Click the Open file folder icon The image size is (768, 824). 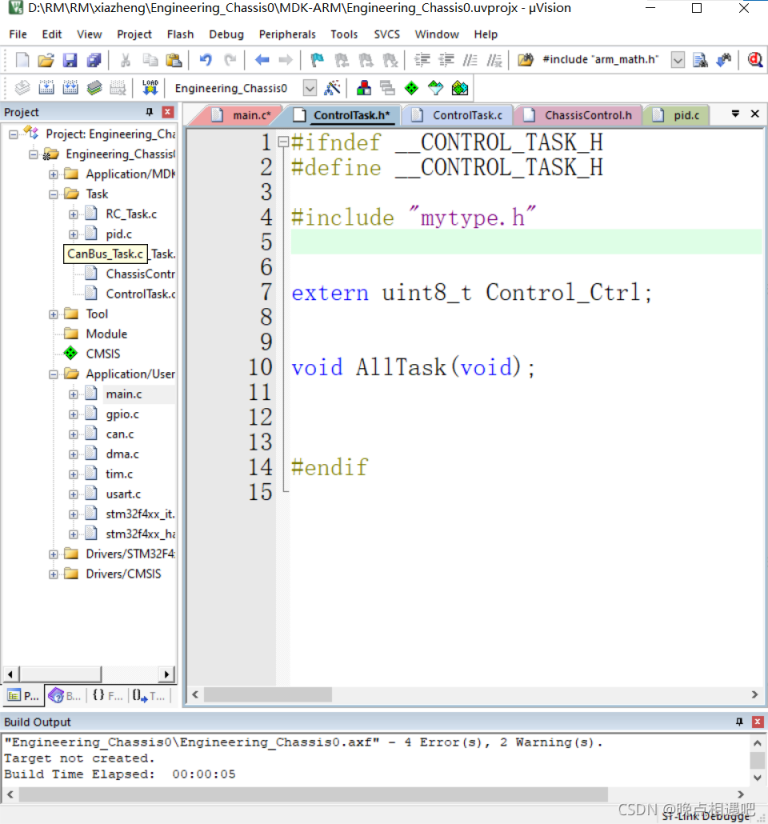click(46, 60)
